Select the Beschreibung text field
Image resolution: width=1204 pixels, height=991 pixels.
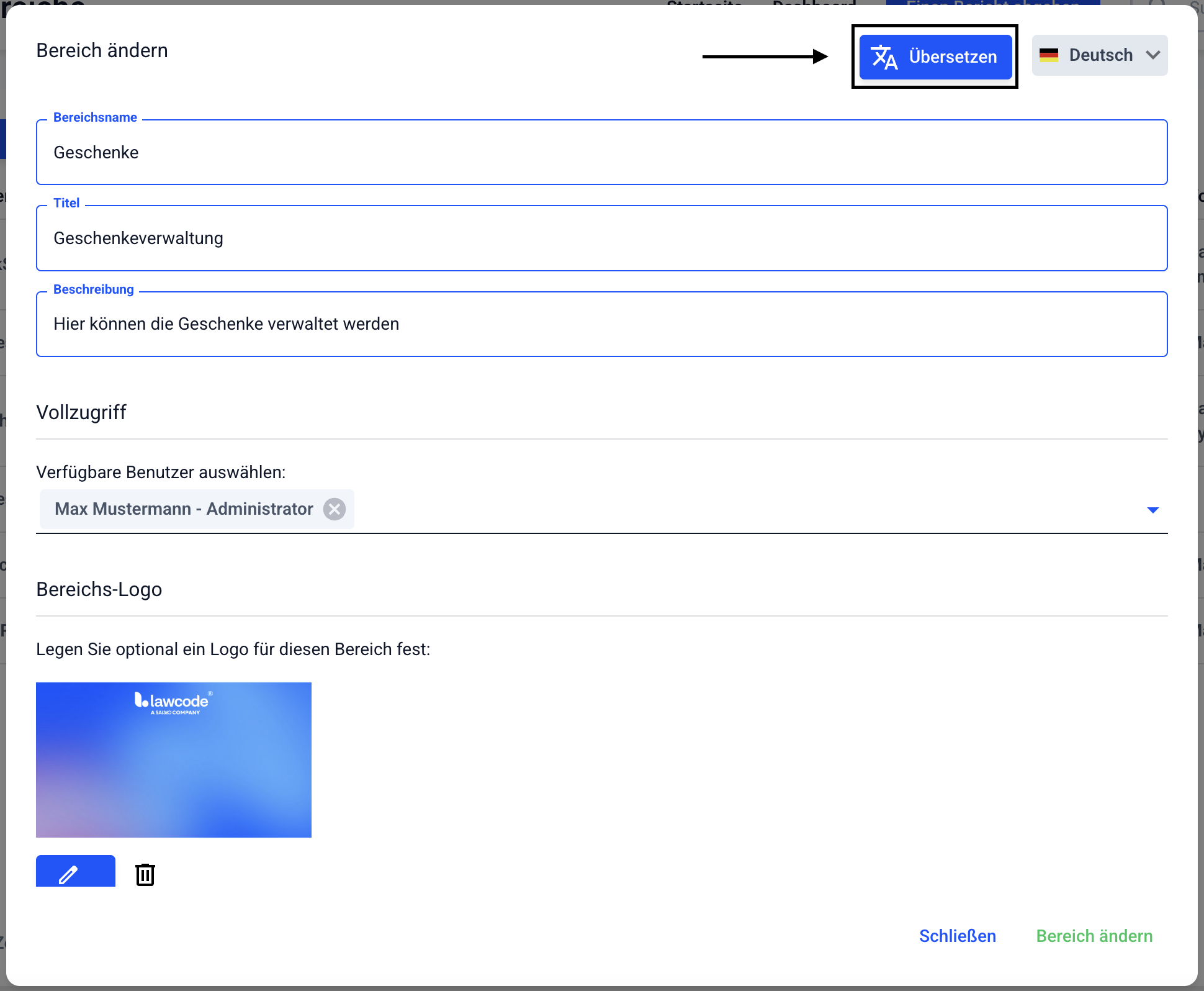(601, 324)
